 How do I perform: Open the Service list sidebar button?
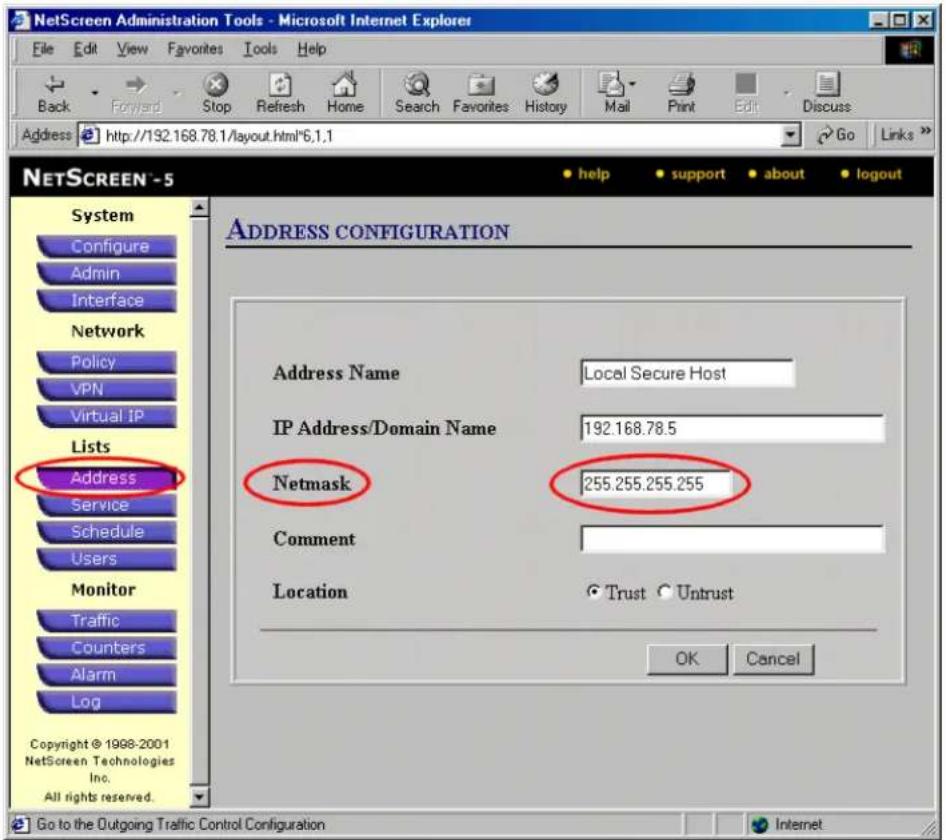tap(108, 505)
